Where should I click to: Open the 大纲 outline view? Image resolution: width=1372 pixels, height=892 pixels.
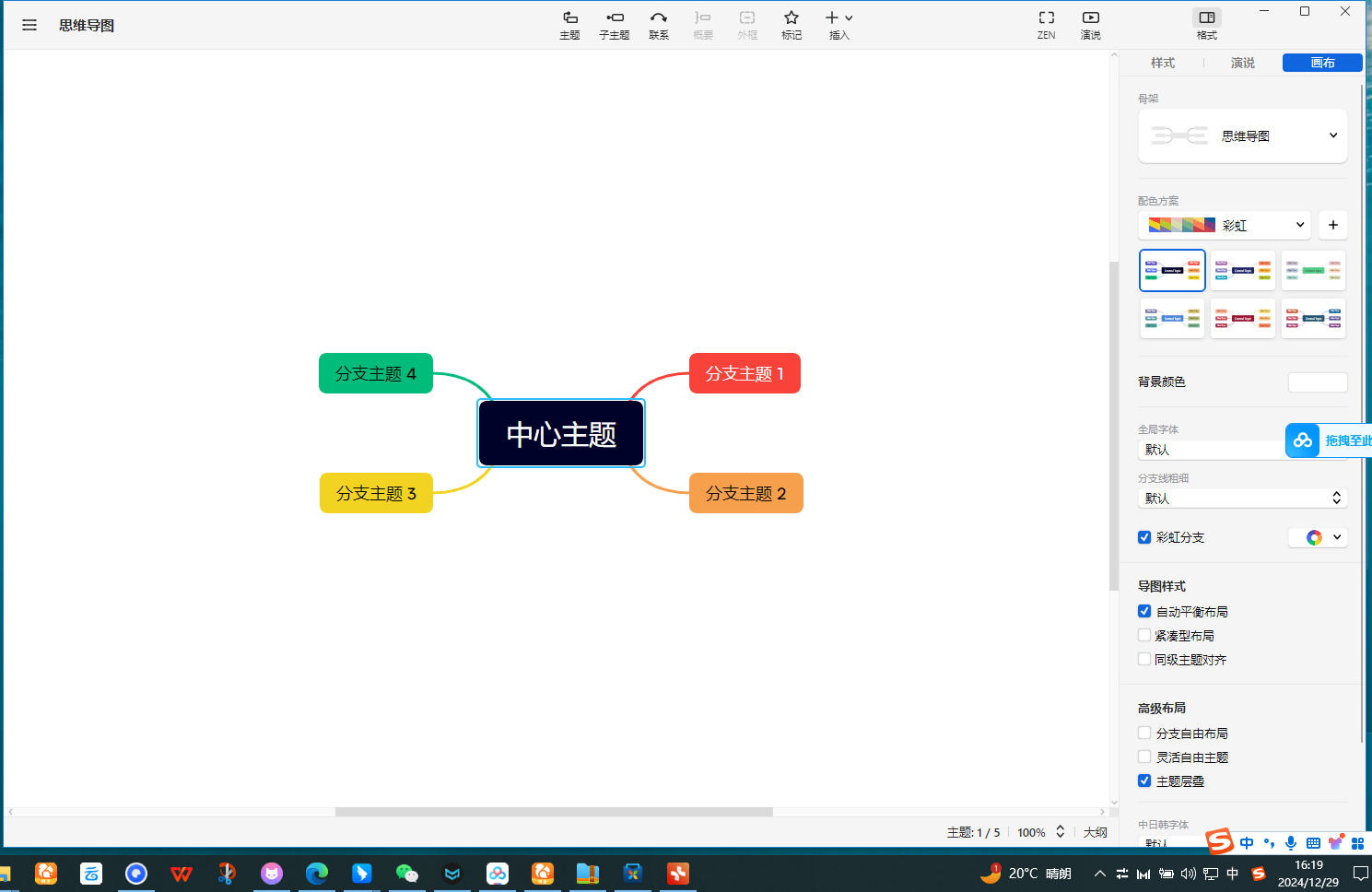1095,832
